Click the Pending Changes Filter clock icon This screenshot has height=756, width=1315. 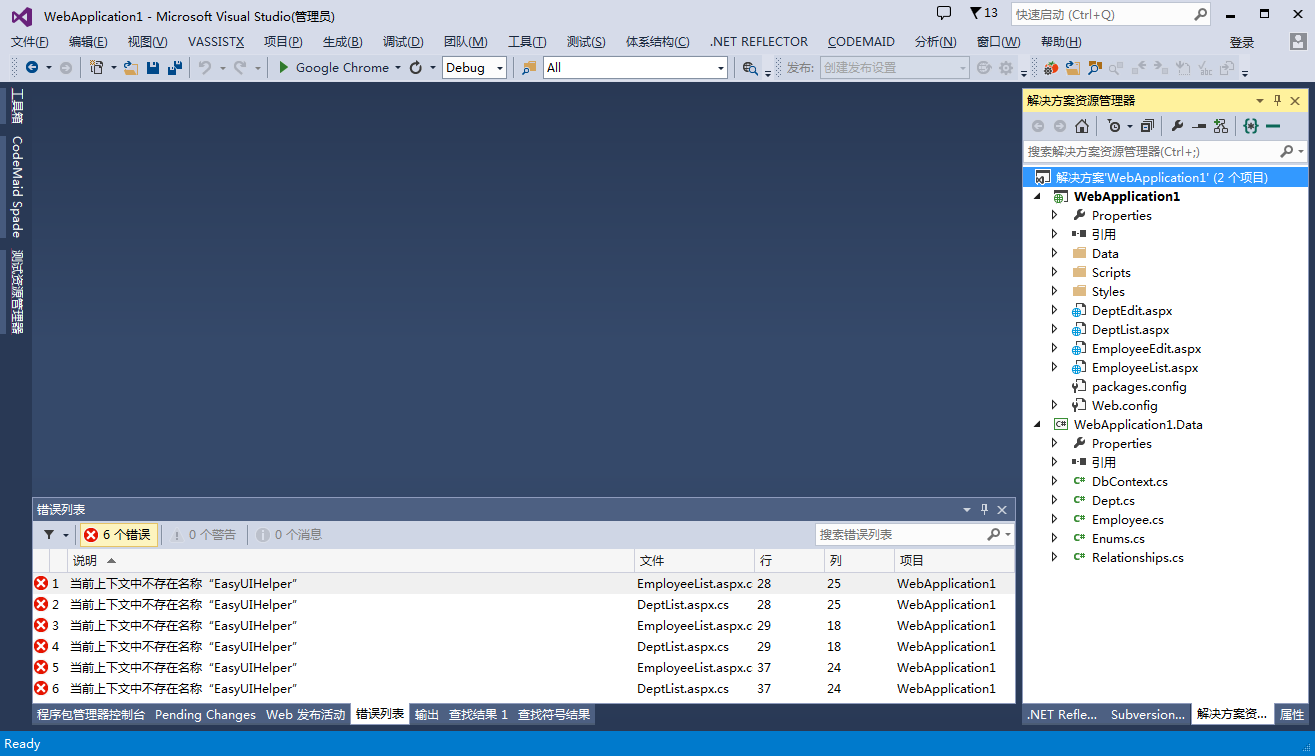click(1114, 126)
